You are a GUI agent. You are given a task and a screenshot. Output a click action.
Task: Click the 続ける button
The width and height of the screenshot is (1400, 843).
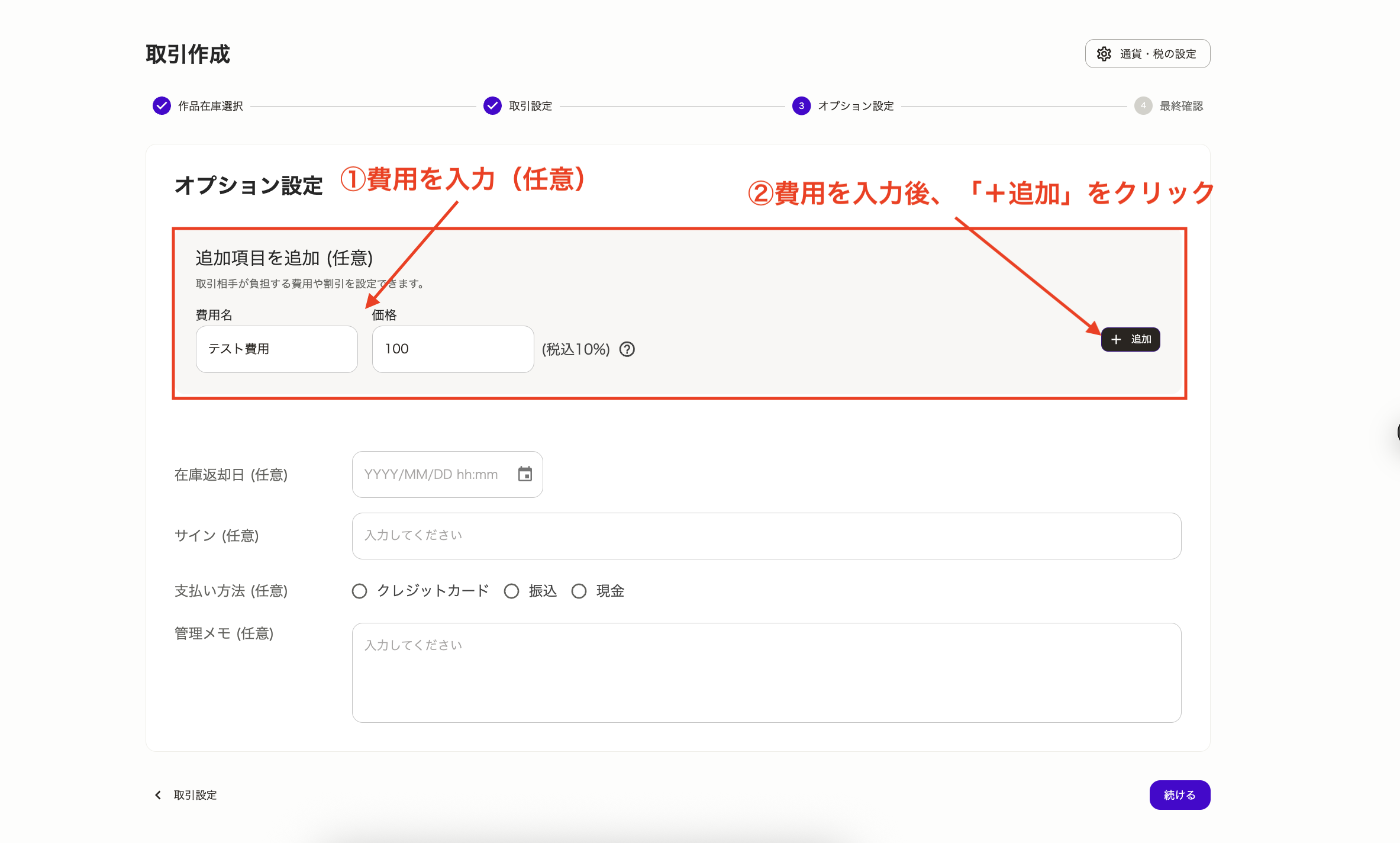click(x=1180, y=795)
